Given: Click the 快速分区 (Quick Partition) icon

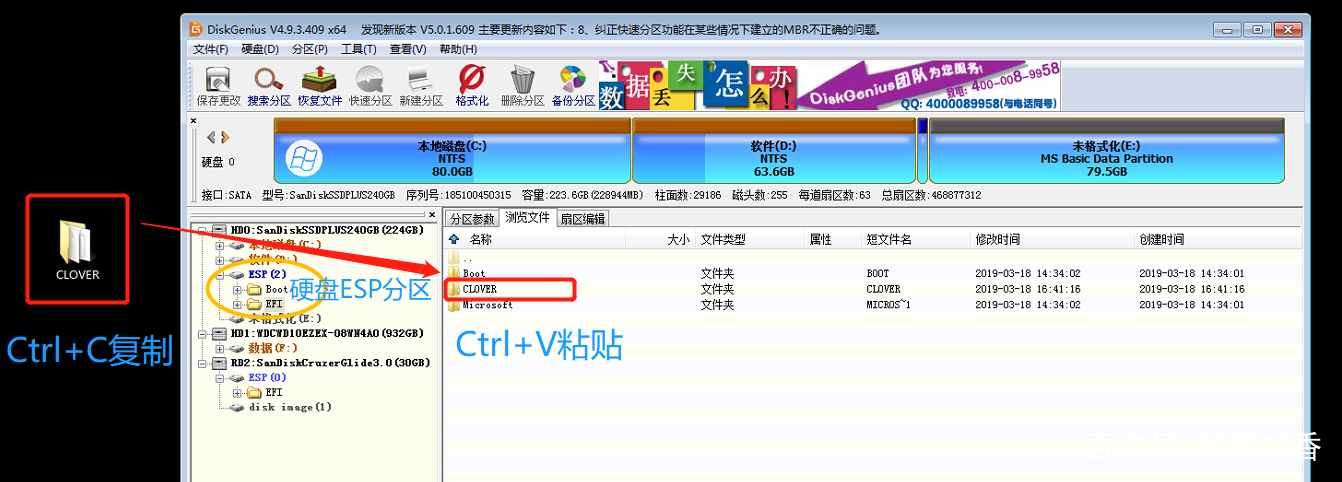Looking at the screenshot, I should point(370,86).
